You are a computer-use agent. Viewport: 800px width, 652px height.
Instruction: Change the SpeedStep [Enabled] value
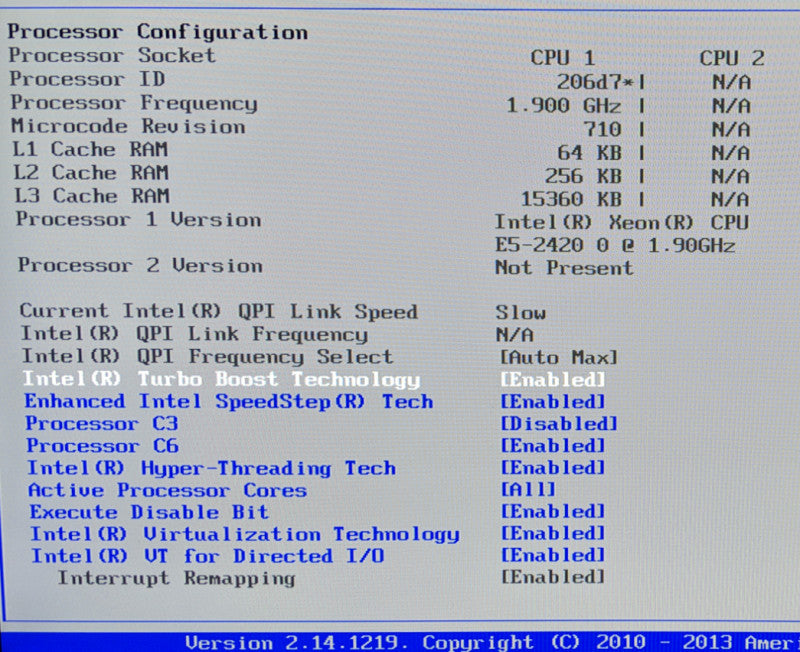click(553, 402)
